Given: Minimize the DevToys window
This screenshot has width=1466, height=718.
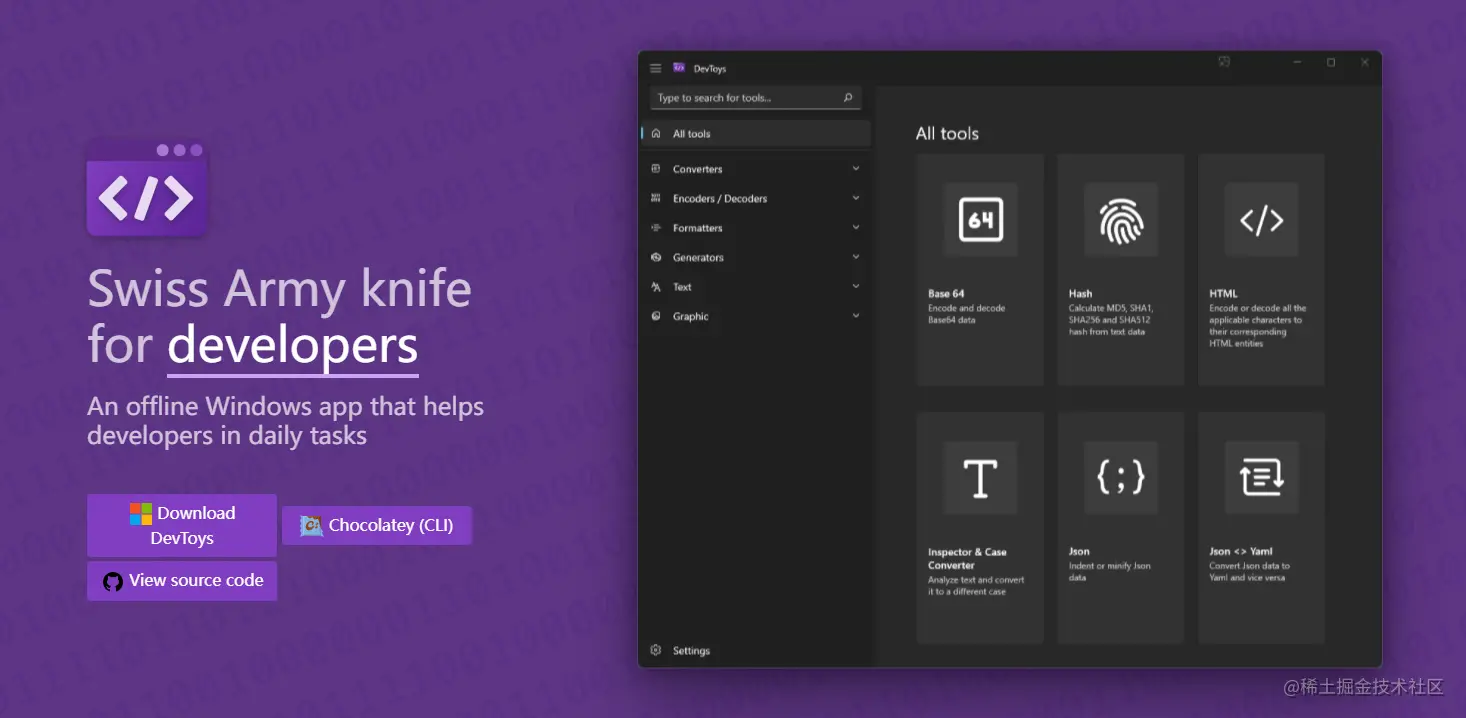Looking at the screenshot, I should tap(1297, 62).
